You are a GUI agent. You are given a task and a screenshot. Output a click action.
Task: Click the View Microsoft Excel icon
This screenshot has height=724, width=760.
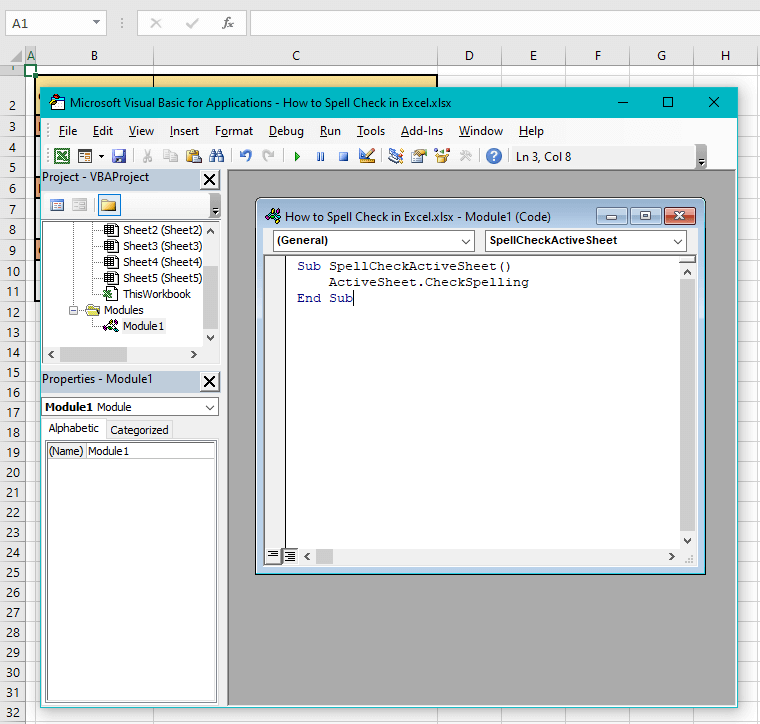click(x=62, y=156)
